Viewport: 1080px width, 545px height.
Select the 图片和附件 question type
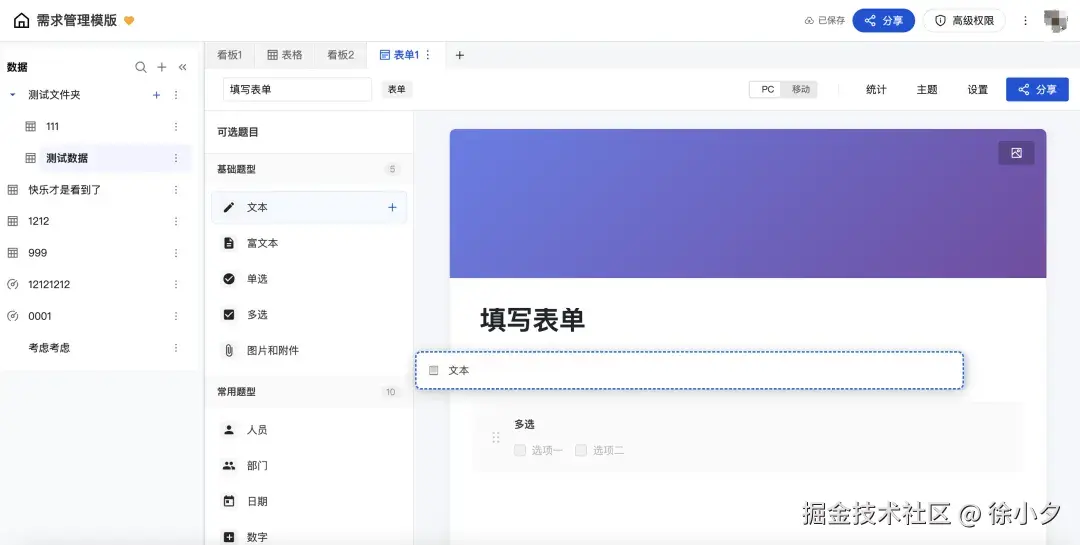click(309, 351)
